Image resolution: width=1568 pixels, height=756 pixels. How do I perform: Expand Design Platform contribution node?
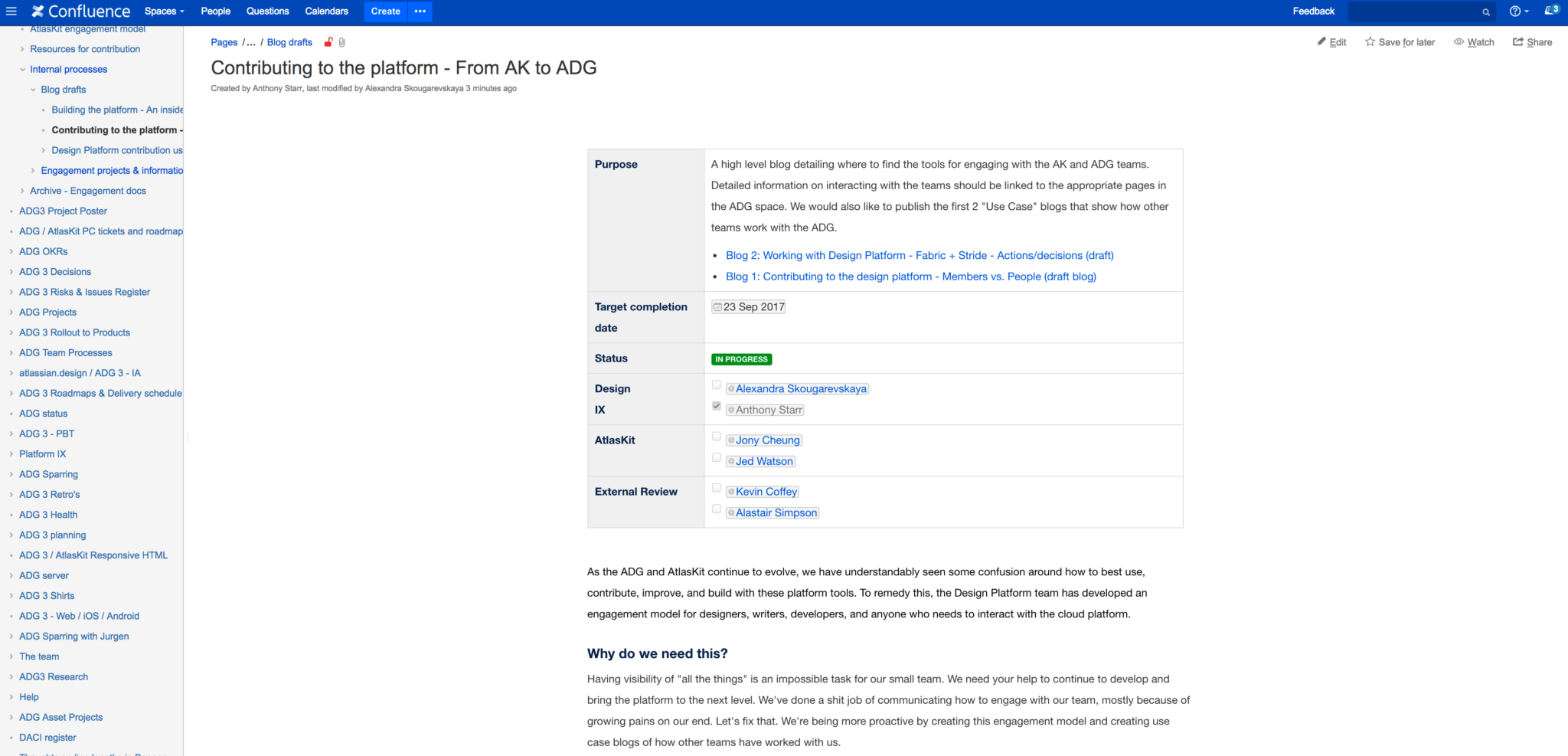point(44,151)
